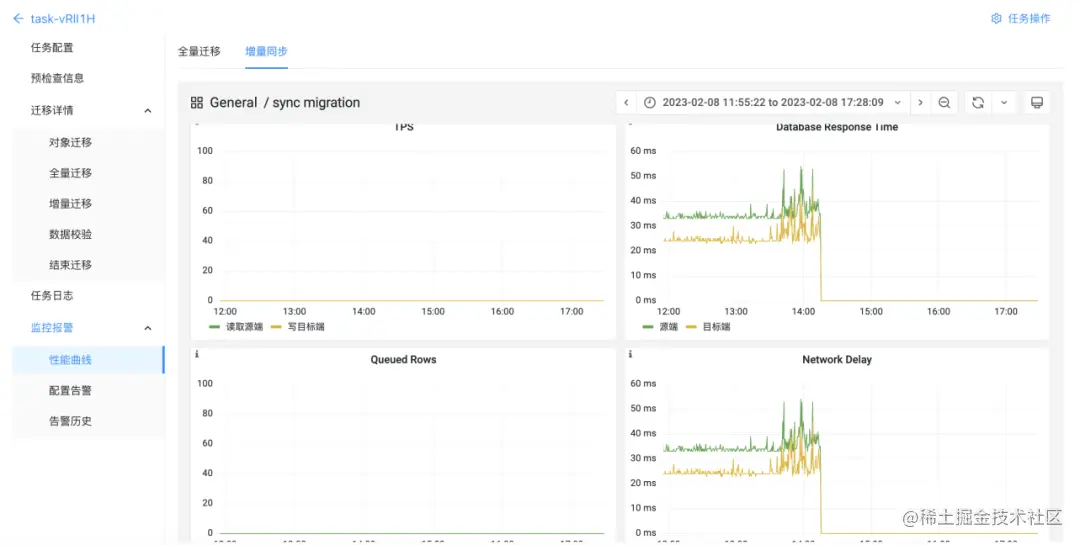The height and width of the screenshot is (545, 1080).
Task: Shift time range forward with right arrow
Action: tap(920, 103)
